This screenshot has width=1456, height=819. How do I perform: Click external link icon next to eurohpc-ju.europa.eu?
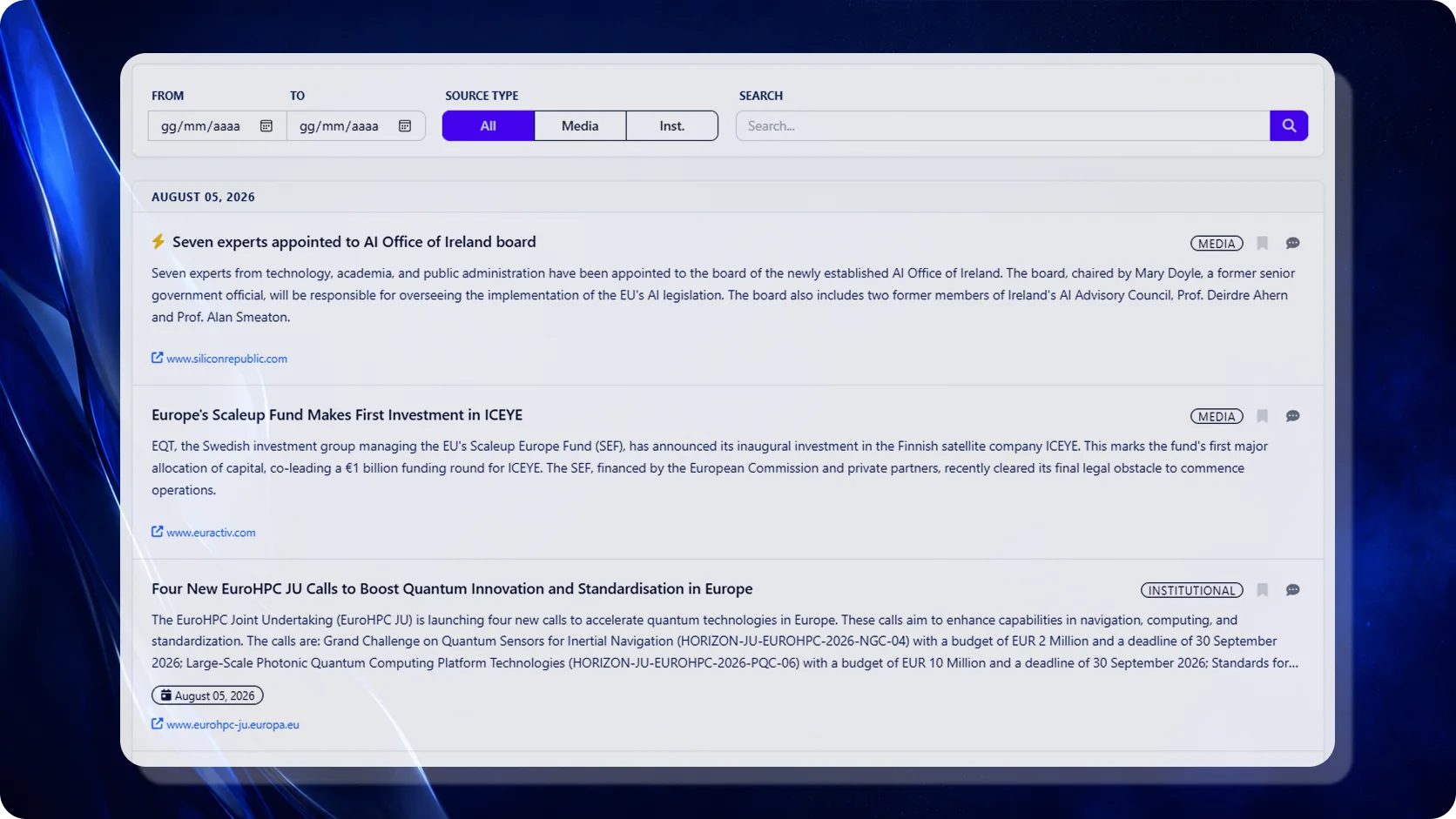click(x=158, y=723)
